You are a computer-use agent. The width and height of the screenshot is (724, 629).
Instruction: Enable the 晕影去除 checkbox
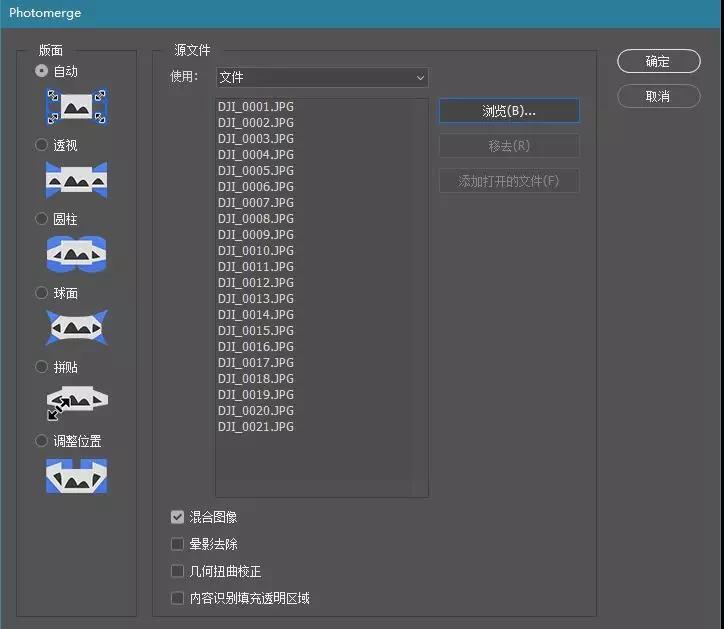tap(177, 544)
